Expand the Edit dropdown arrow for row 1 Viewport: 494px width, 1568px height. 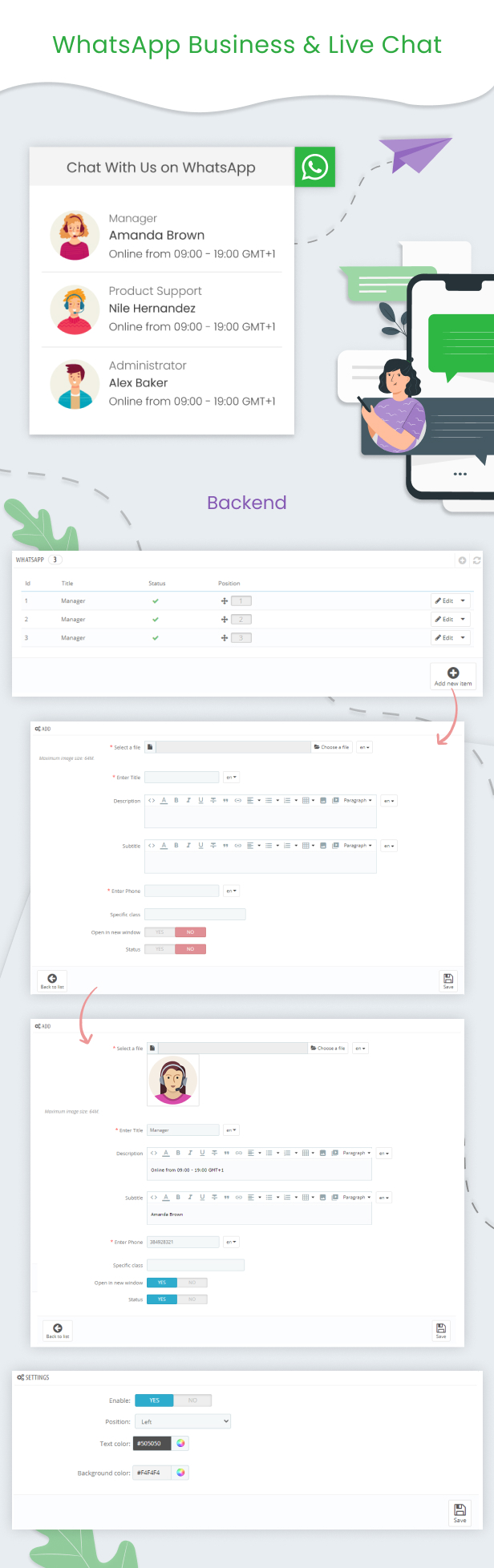tap(463, 600)
